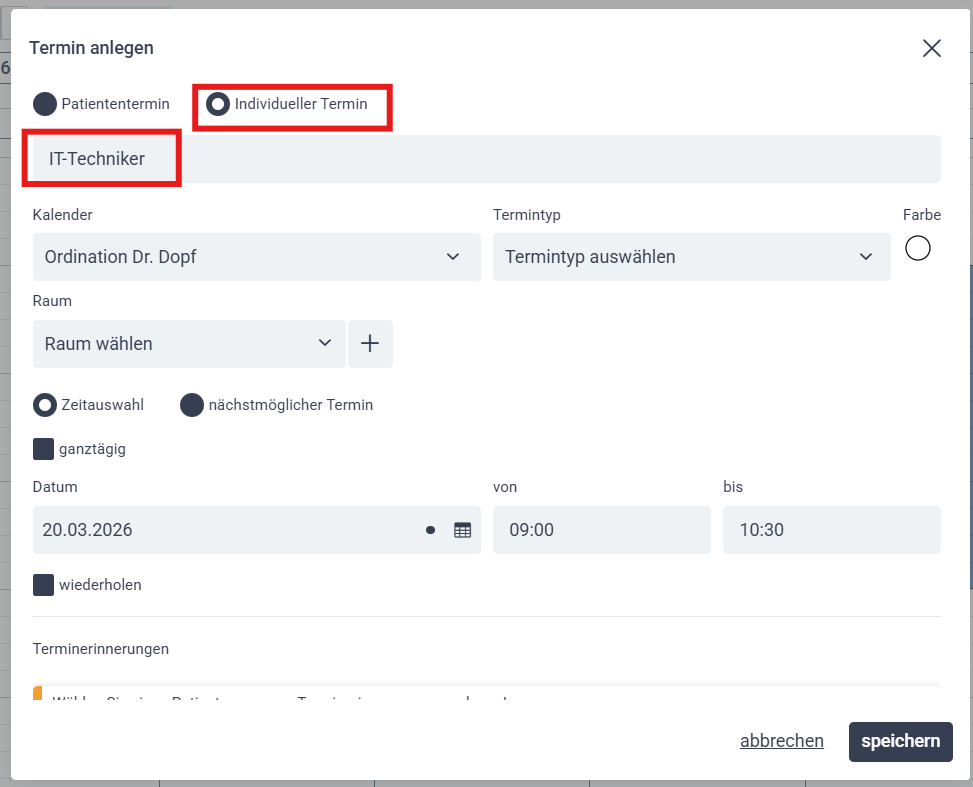This screenshot has width=973, height=787.
Task: Edit the von start time 09:00
Action: tap(601, 530)
